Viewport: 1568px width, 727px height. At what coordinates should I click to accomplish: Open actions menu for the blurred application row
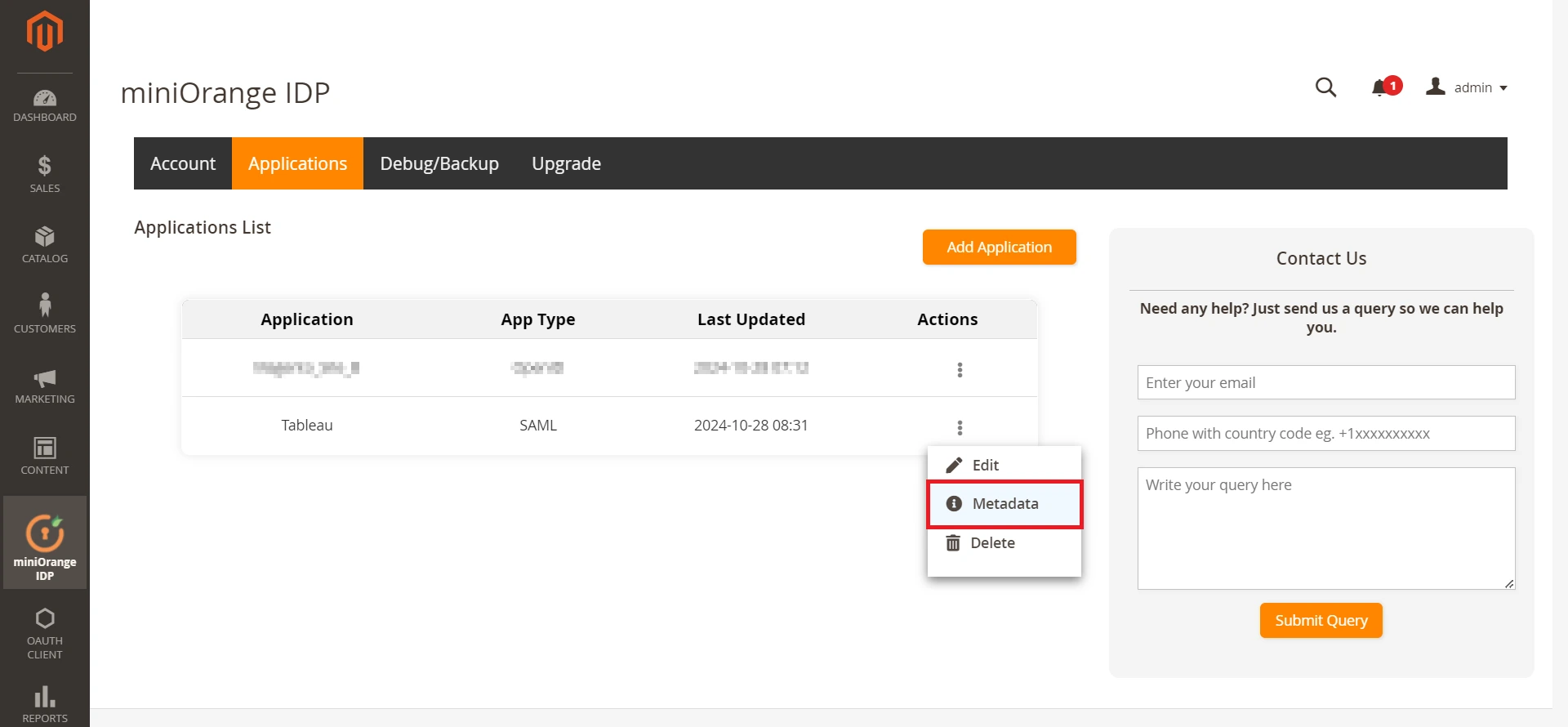pyautogui.click(x=960, y=369)
